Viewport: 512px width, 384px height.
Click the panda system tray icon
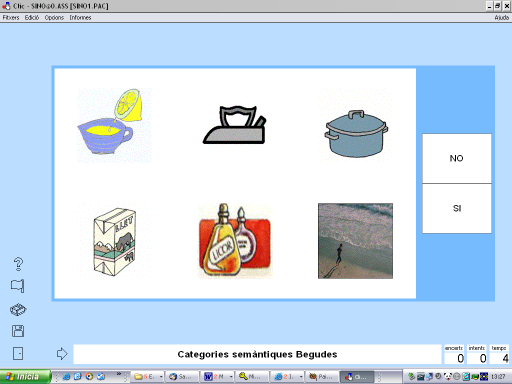click(x=448, y=377)
